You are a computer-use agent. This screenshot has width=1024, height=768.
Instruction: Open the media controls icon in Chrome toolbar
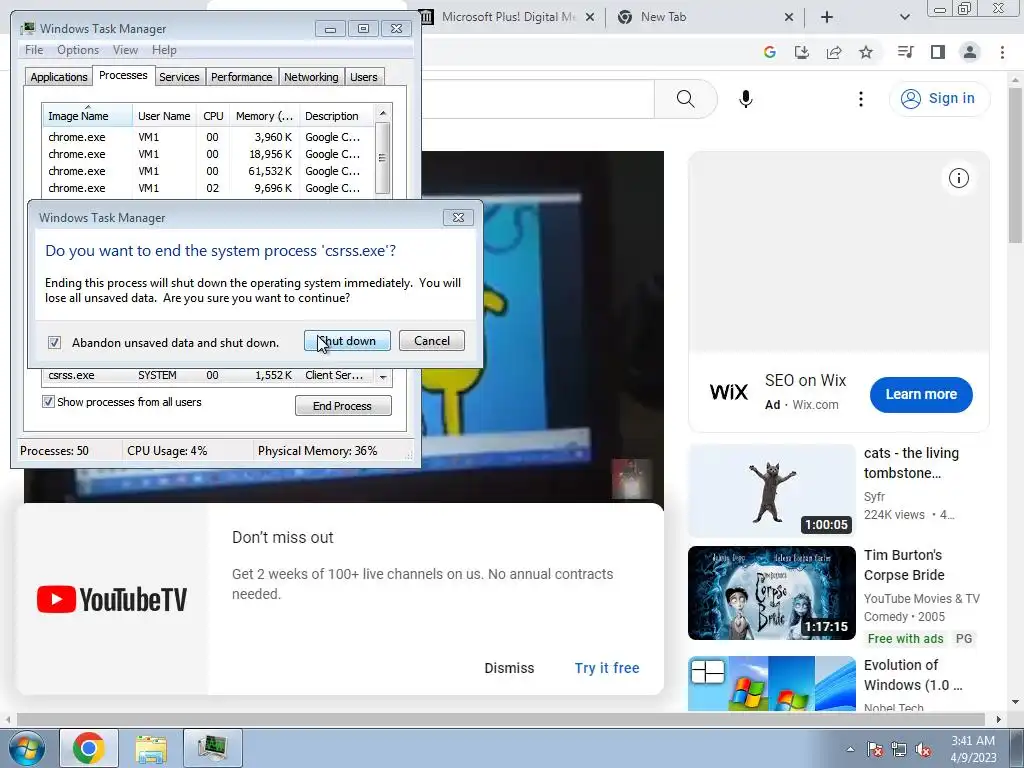905,52
